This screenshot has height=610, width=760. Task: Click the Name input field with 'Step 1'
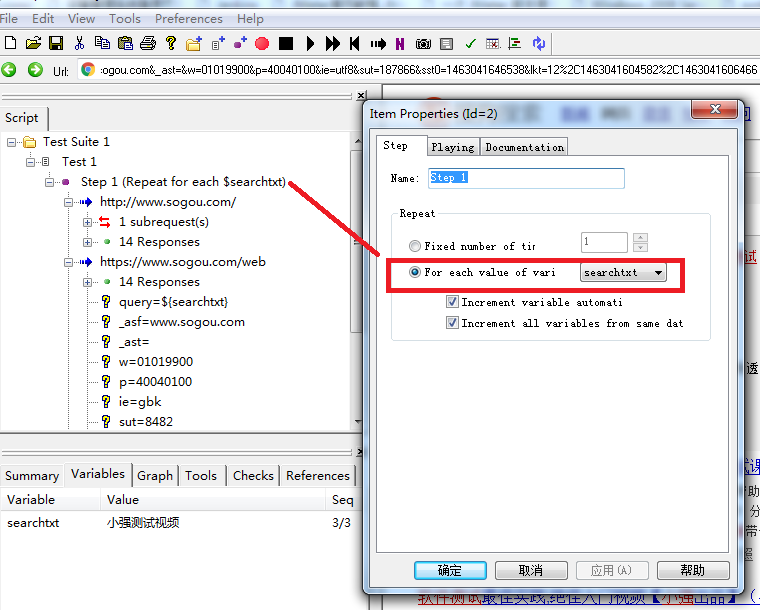coord(526,178)
